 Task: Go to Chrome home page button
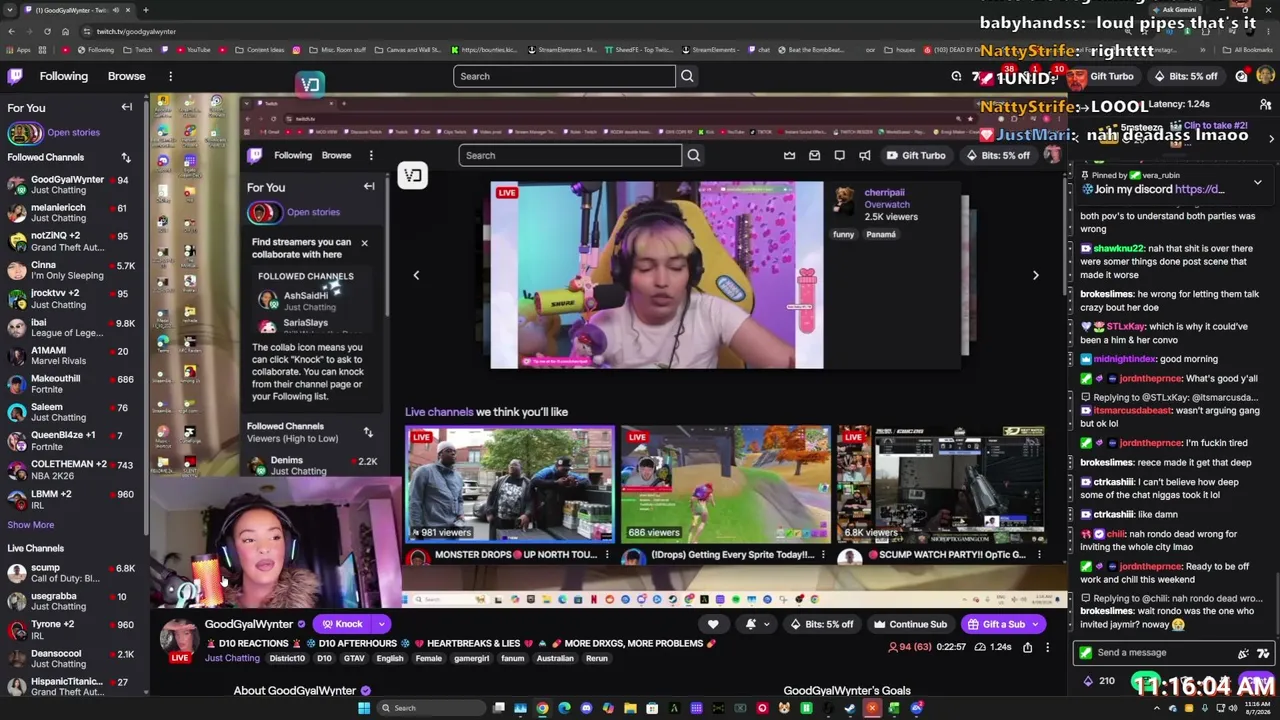tap(66, 31)
